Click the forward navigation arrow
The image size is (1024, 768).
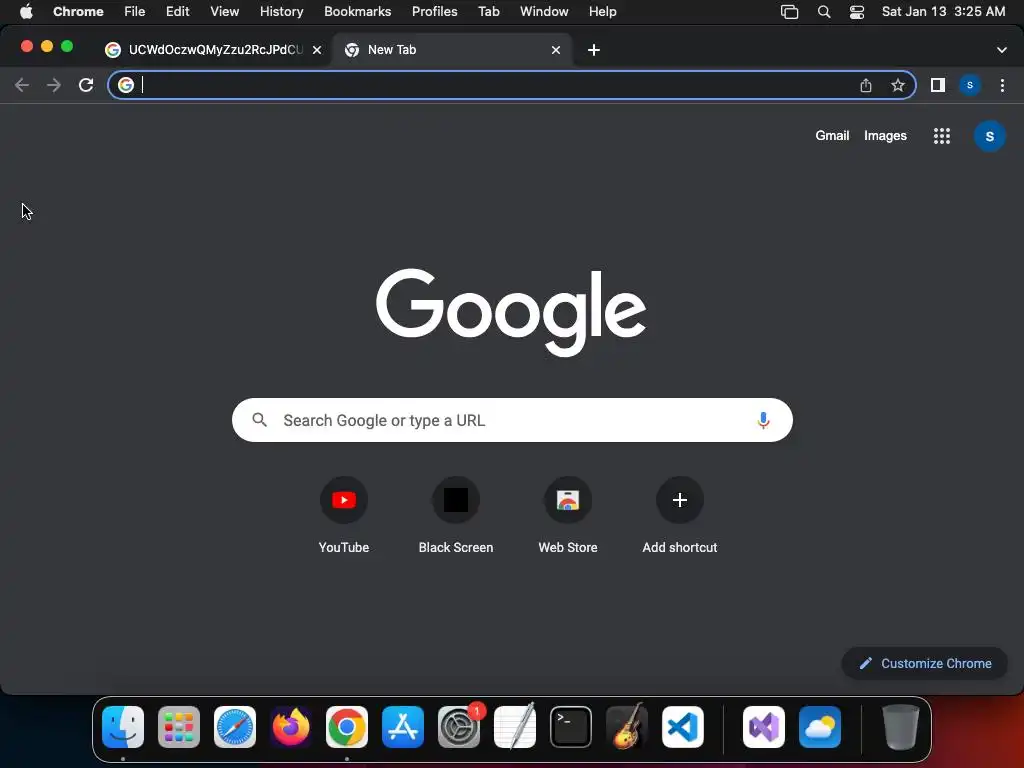point(54,85)
